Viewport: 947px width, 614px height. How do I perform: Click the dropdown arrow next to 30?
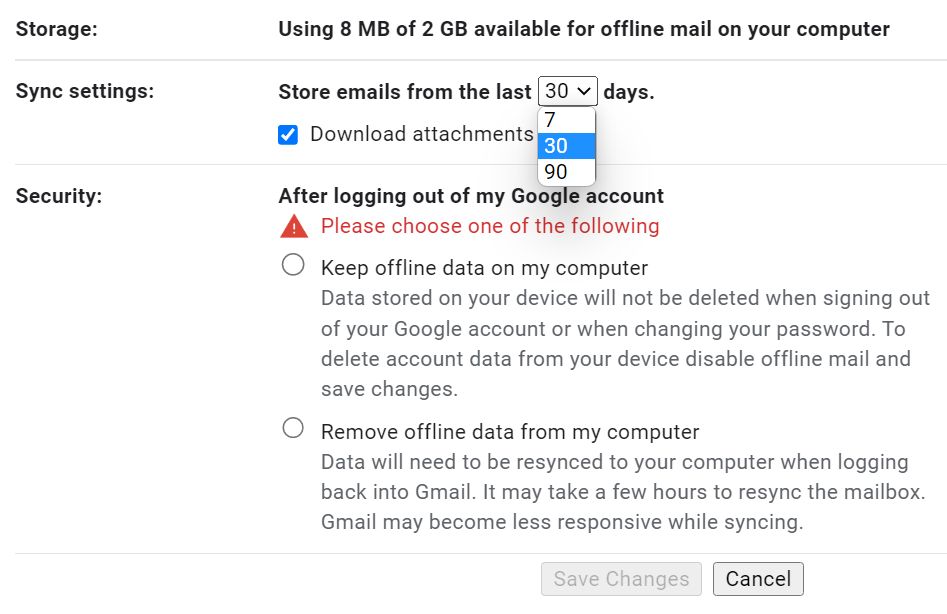click(x=583, y=90)
